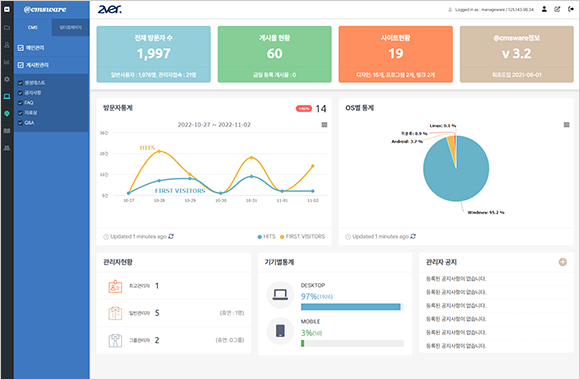Screen dimensions: 580x380
Task: Open the bar chart statistics icon in the dark rail
Action: click(7, 62)
